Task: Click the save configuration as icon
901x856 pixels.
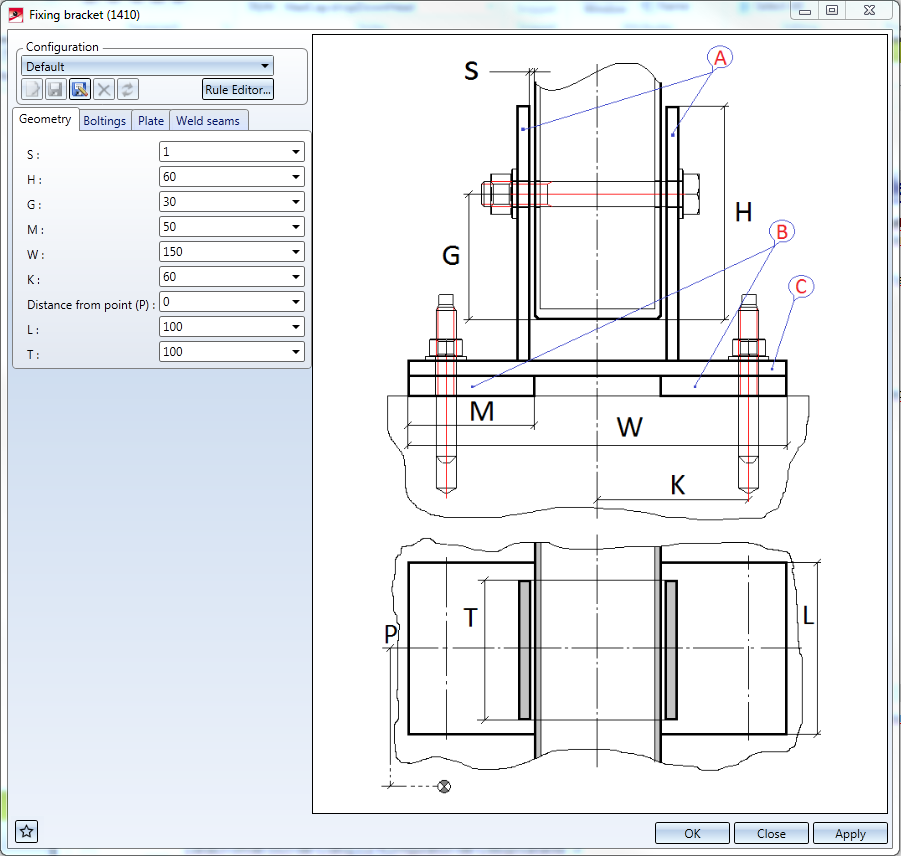Action: coord(80,89)
